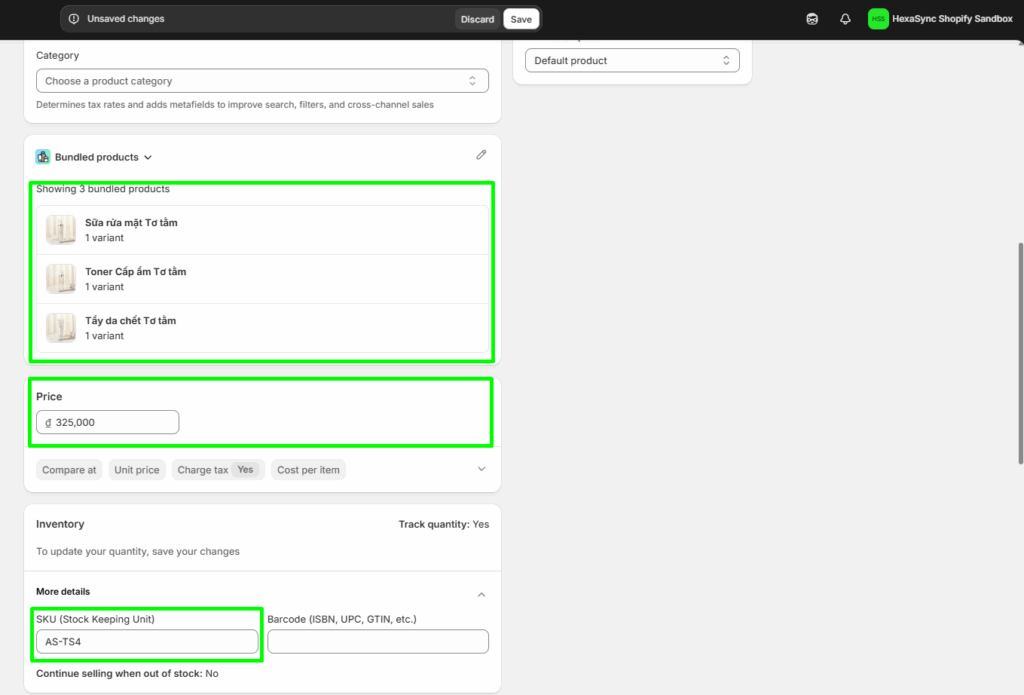Click the Tẩy da chết Tơ tằm thumbnail
1024x695 pixels.
61,328
